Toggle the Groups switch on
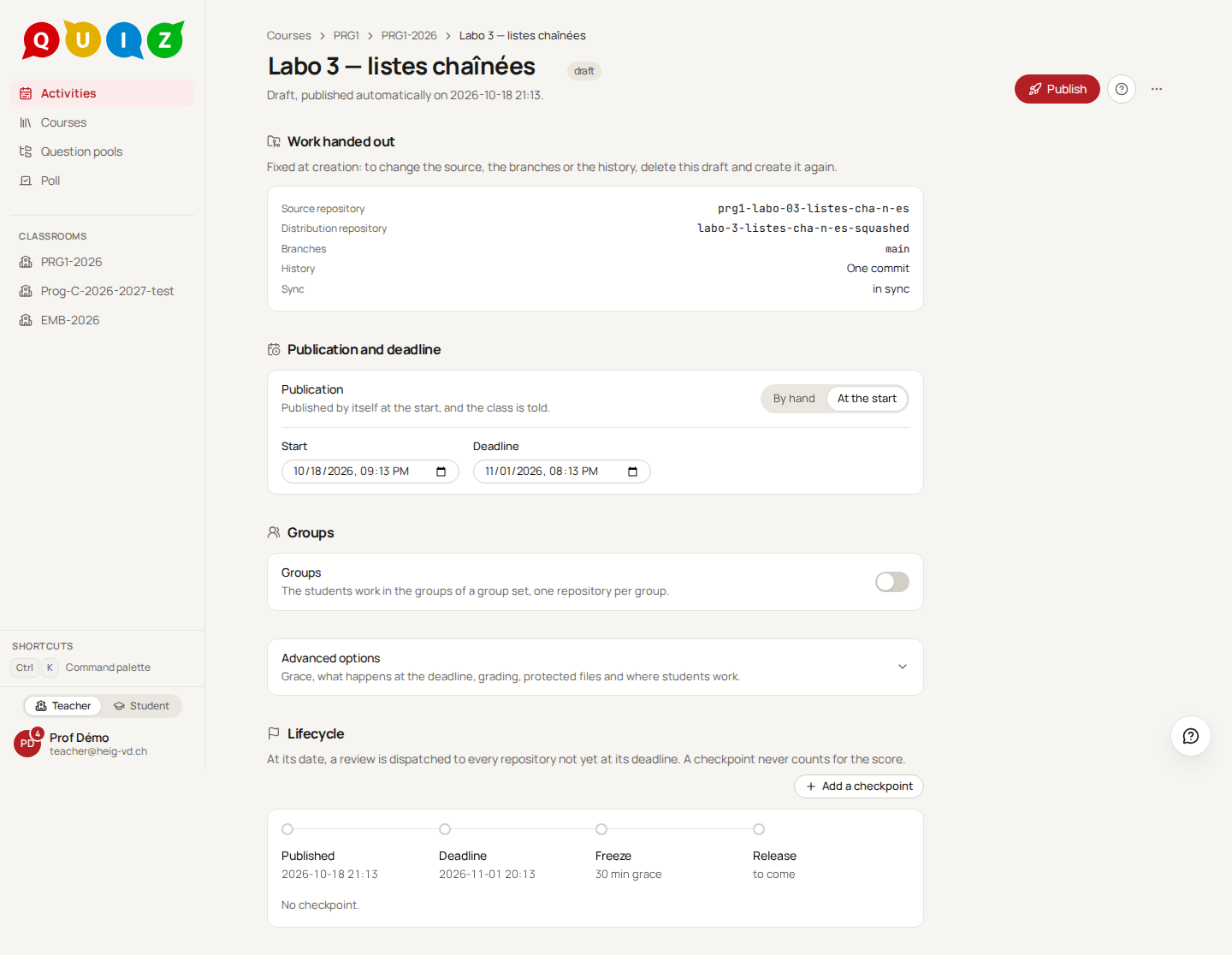The width and height of the screenshot is (1232, 955). [x=892, y=582]
